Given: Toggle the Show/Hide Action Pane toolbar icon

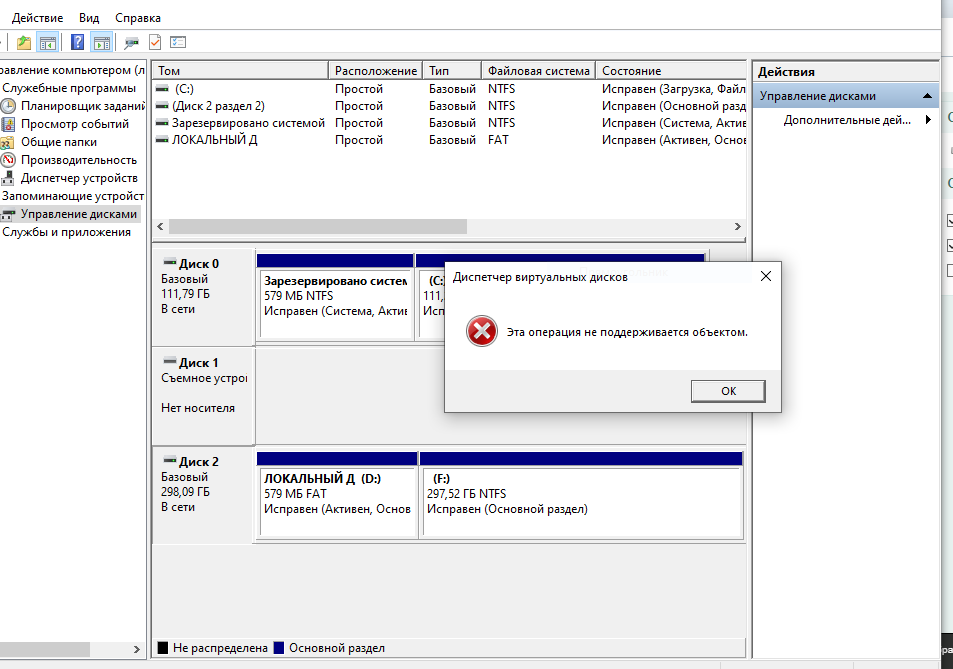Looking at the screenshot, I should [101, 43].
